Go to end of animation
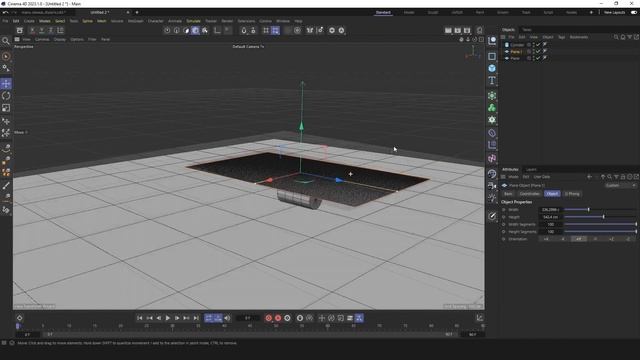640x360 pixels. [x=196, y=318]
